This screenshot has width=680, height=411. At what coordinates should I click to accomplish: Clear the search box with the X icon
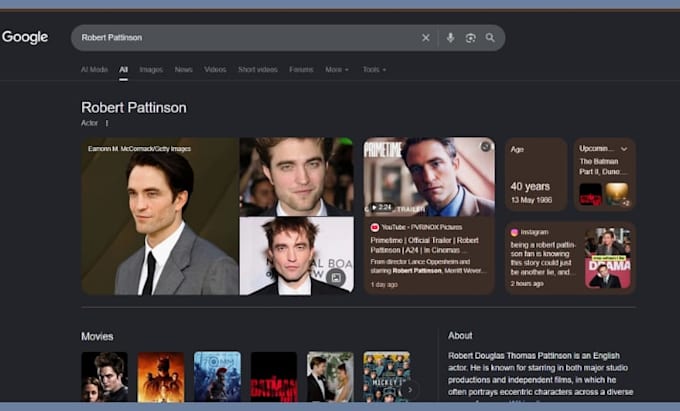[426, 38]
